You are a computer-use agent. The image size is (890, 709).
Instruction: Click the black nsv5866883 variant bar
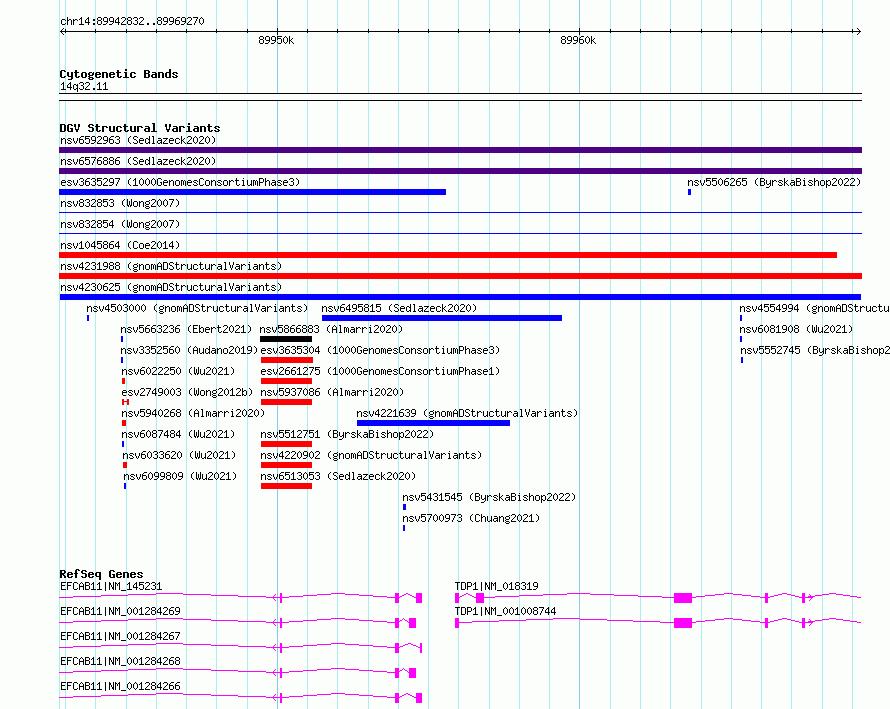pos(286,339)
